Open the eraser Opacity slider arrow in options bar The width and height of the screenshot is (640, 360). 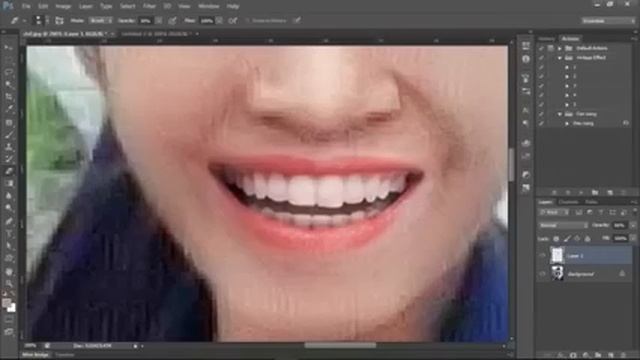[158, 20]
